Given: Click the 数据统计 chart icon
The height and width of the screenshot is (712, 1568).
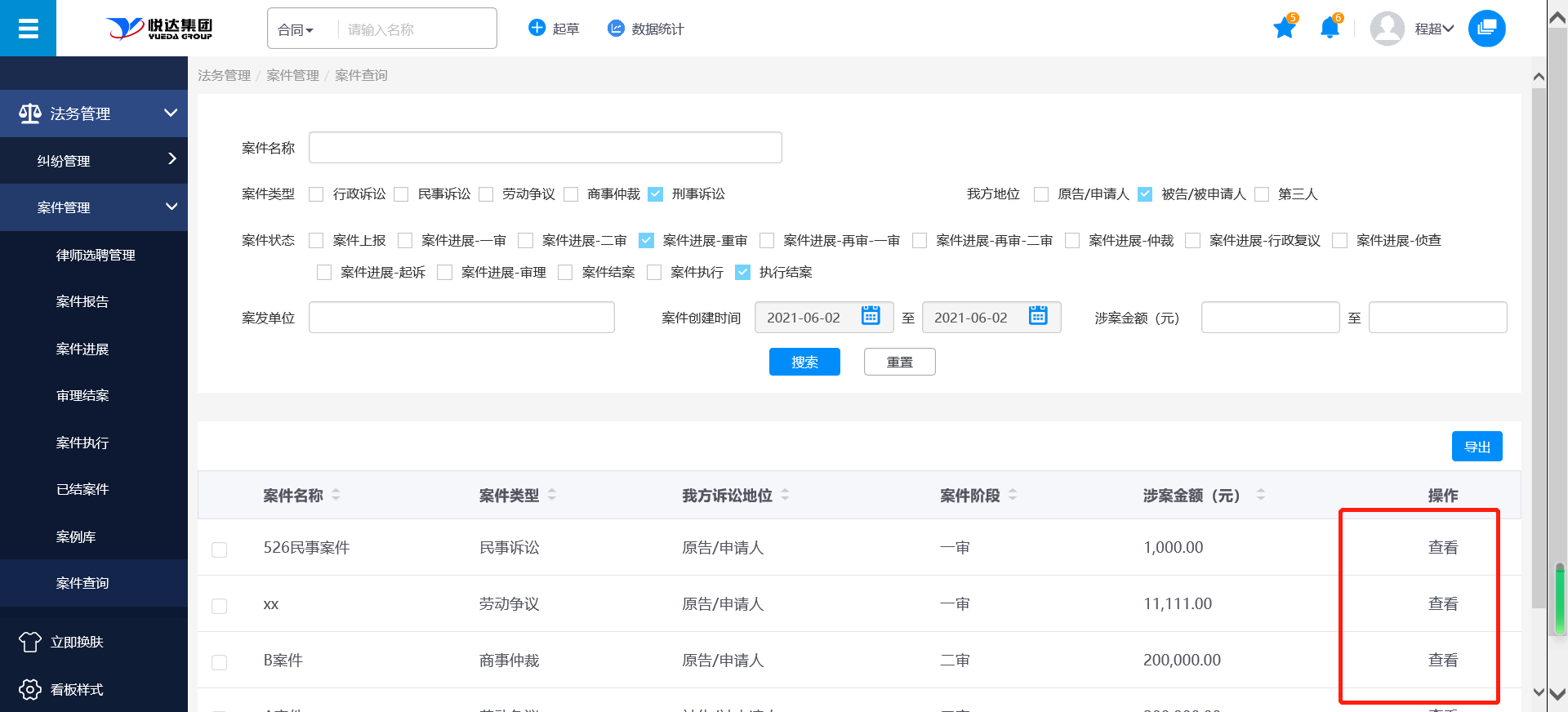Looking at the screenshot, I should pyautogui.click(x=616, y=29).
